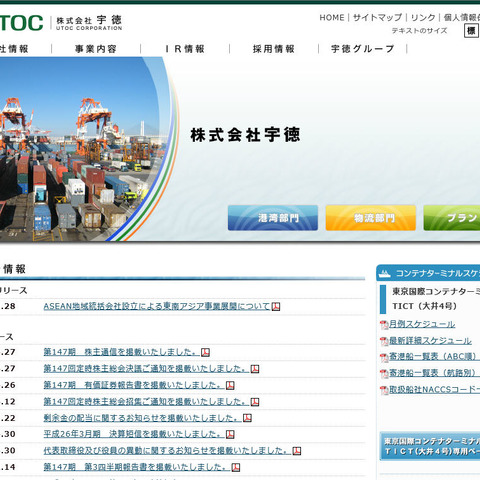Open PDF icon beside 第147回定時株主総会招集ご通知
Screen dimensions: 480x480
click(255, 402)
